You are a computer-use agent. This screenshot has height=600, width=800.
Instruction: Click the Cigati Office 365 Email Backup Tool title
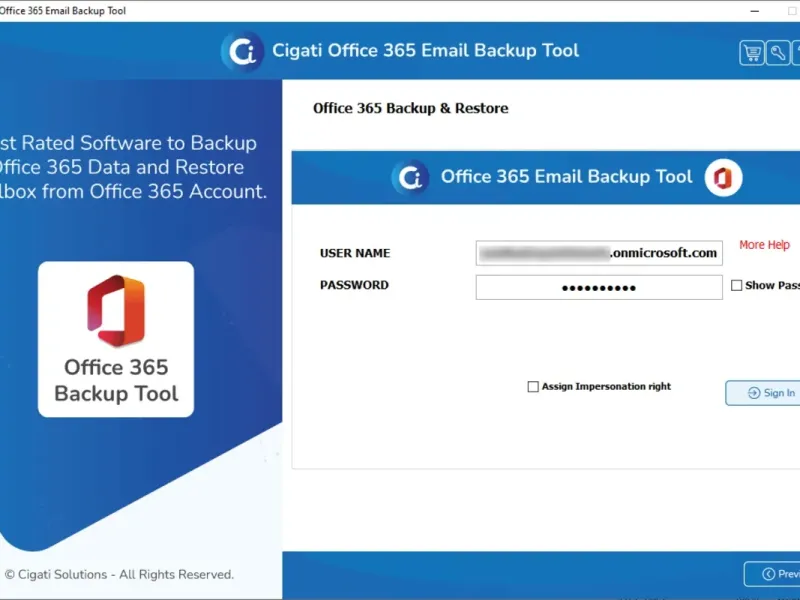[426, 51]
